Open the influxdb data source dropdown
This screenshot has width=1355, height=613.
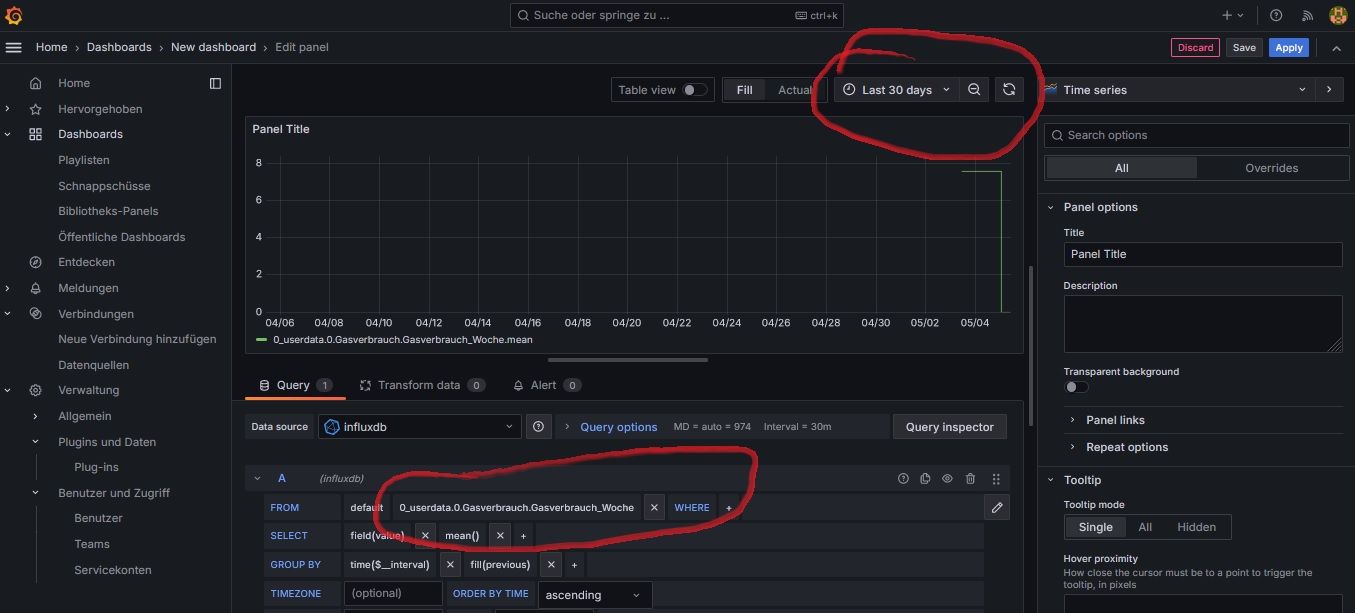420,427
